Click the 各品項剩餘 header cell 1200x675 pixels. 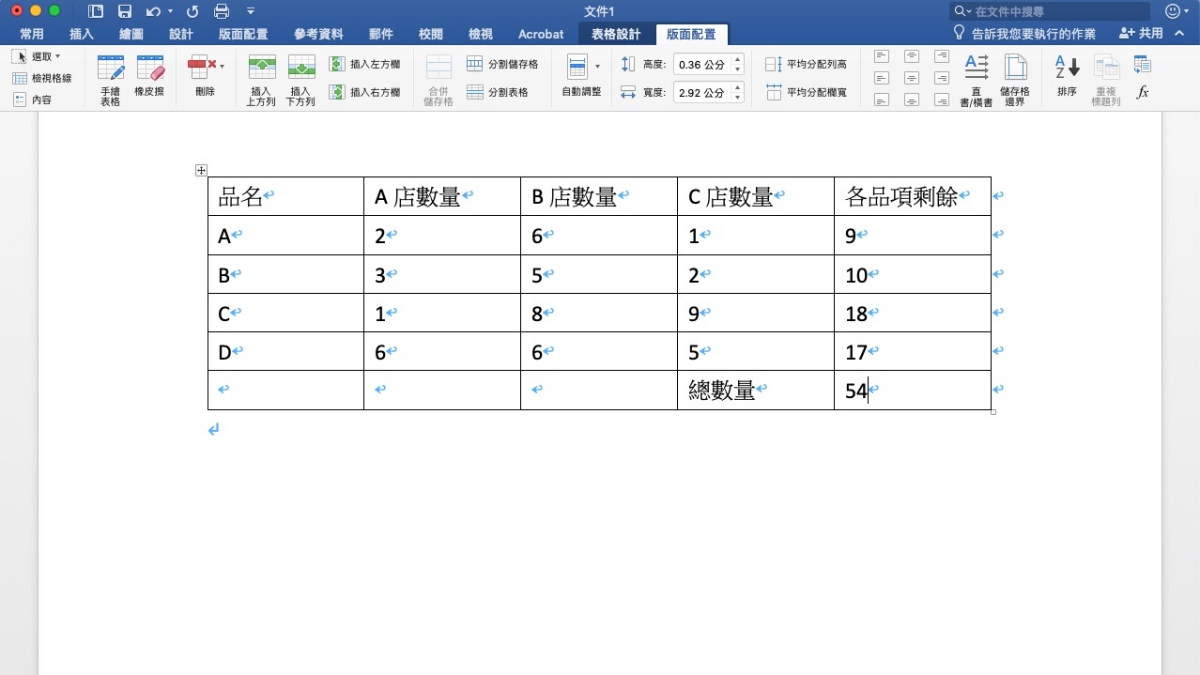[912, 196]
